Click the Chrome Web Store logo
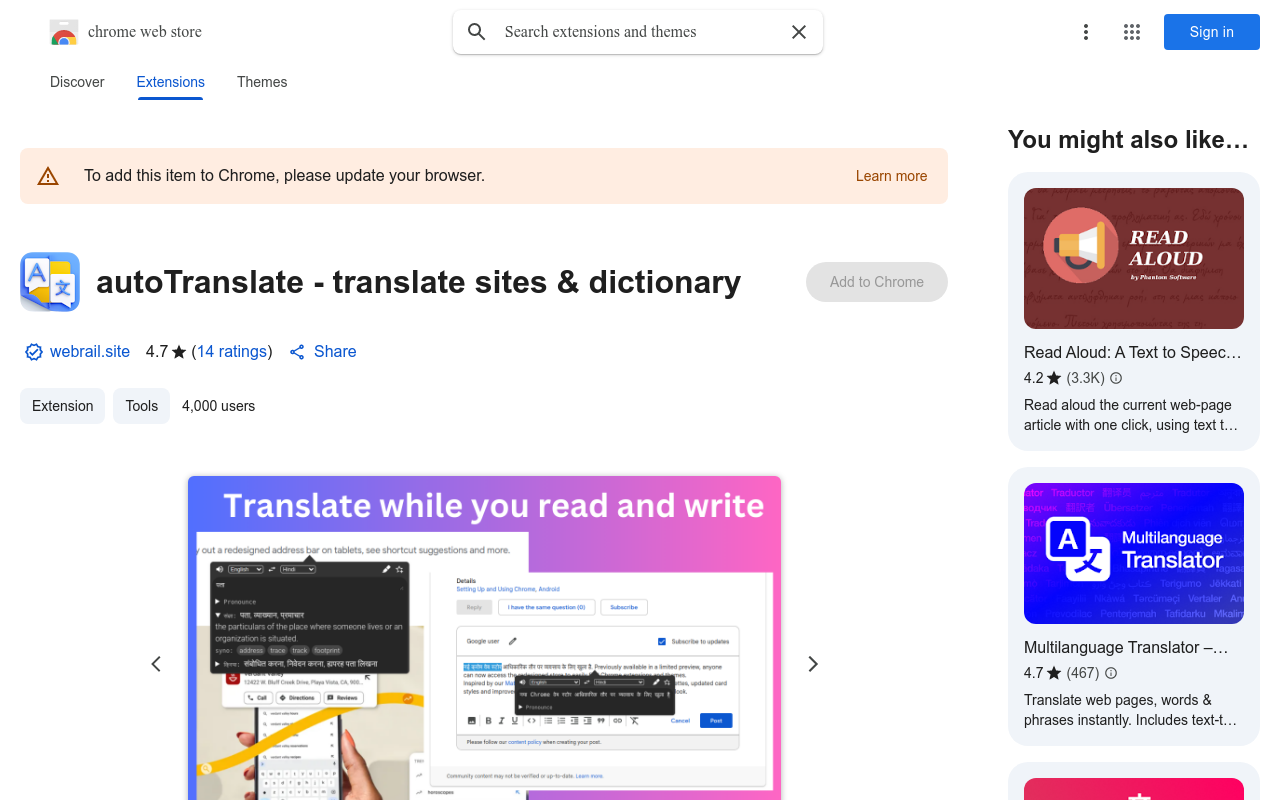The width and height of the screenshot is (1280, 800). pos(64,32)
